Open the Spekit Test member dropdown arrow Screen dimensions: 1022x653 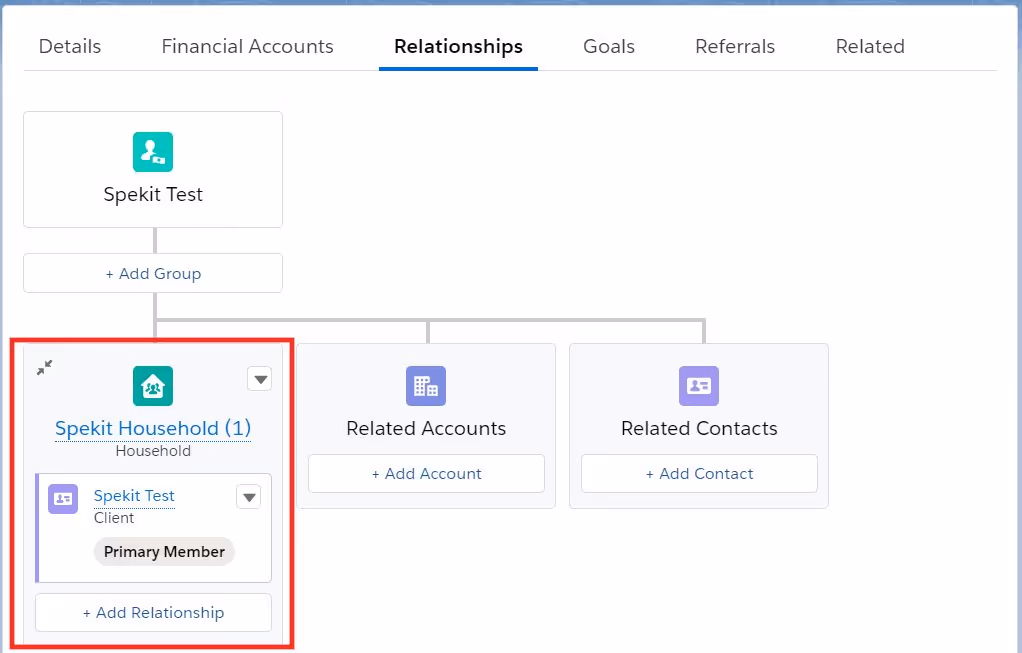point(248,497)
